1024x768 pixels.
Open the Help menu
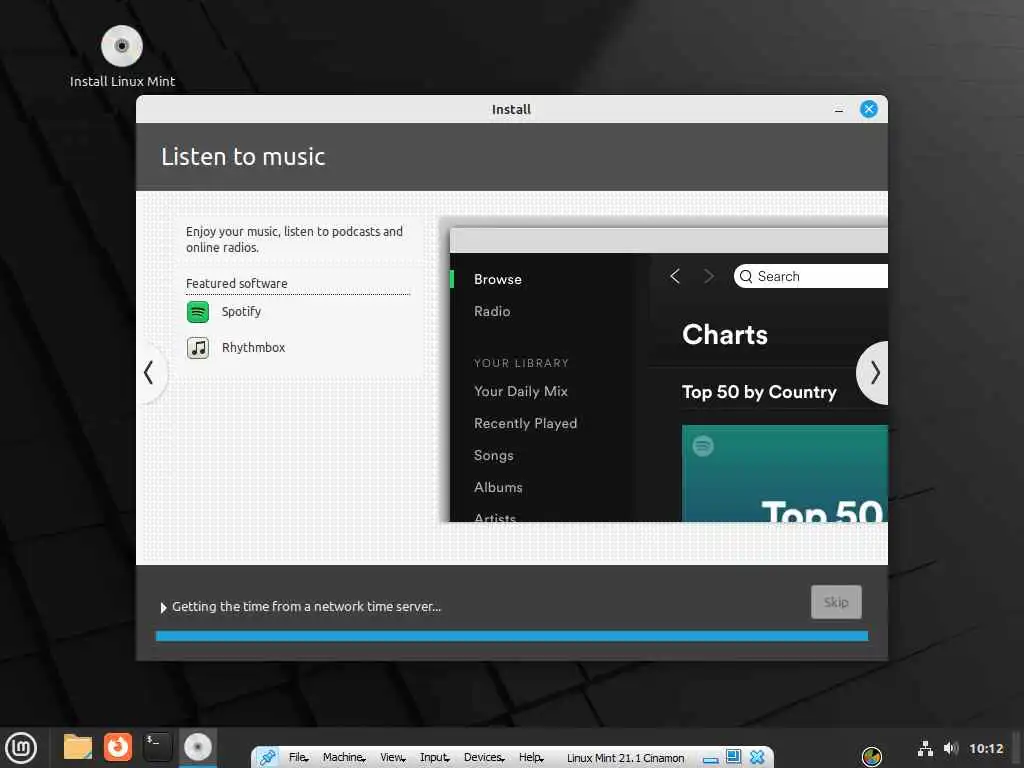(531, 758)
